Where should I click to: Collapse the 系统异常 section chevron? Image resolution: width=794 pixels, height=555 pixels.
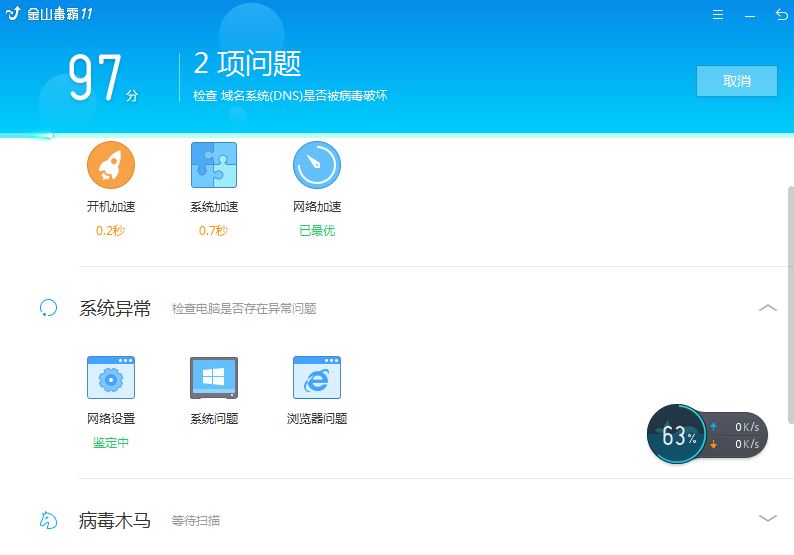click(767, 308)
